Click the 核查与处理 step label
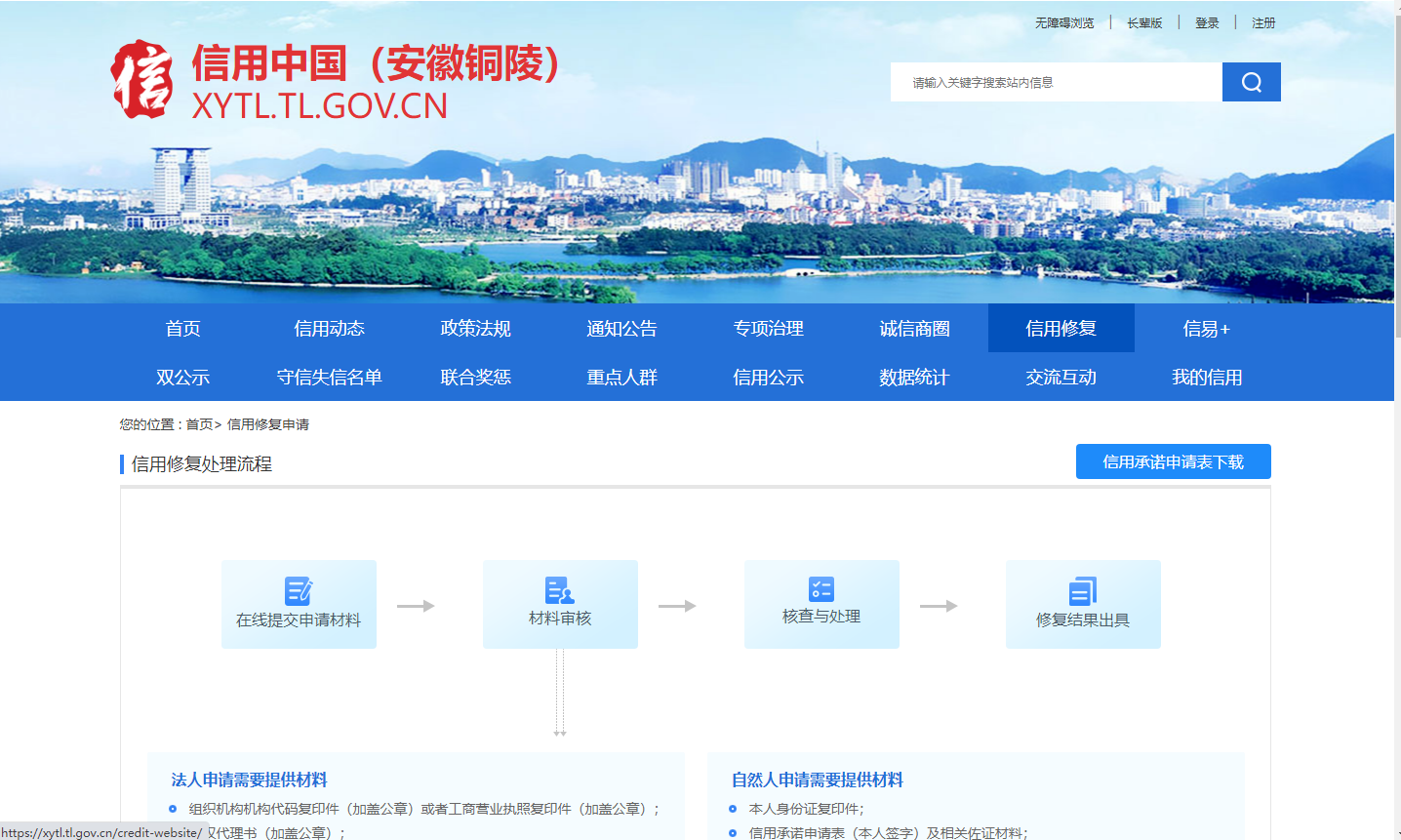The height and width of the screenshot is (840, 1401). [x=821, y=616]
